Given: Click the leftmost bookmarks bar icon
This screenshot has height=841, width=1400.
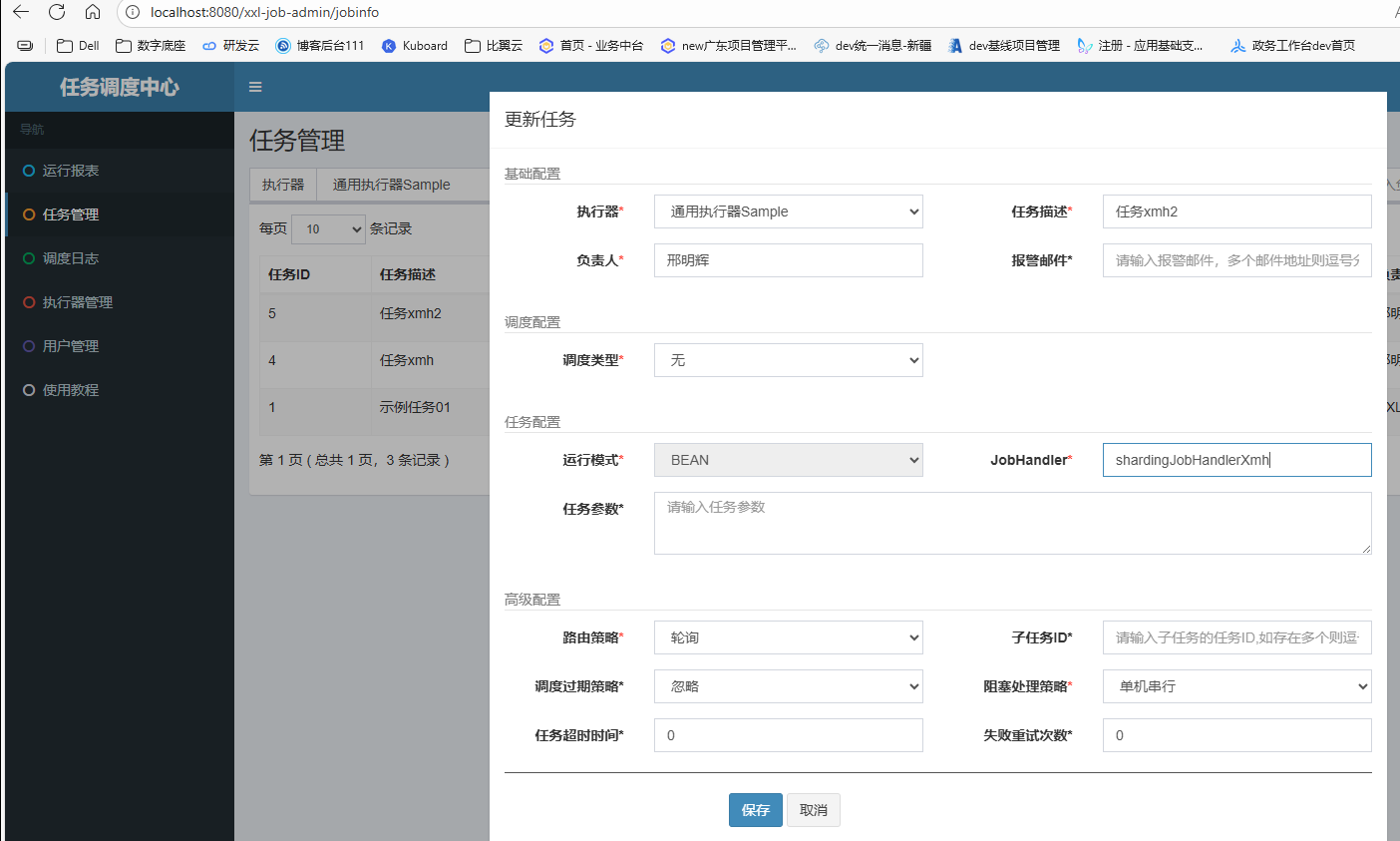Looking at the screenshot, I should click(25, 45).
